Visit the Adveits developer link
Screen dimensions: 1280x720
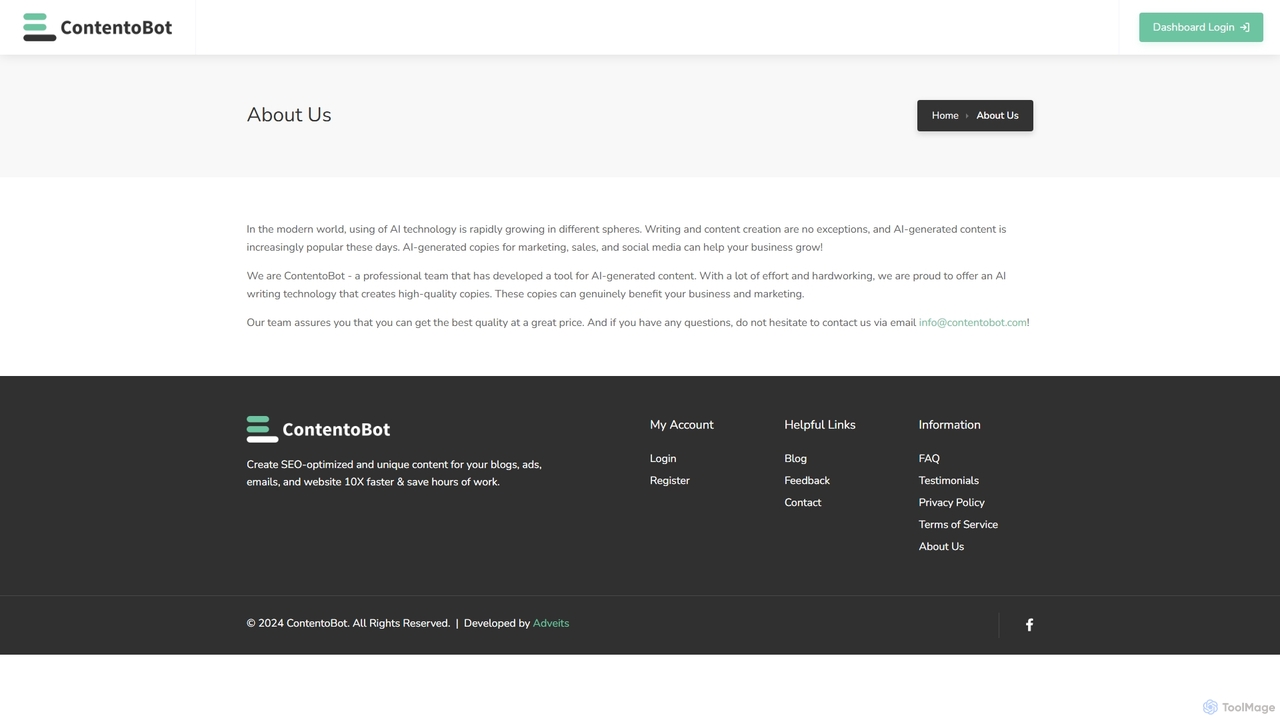551,624
